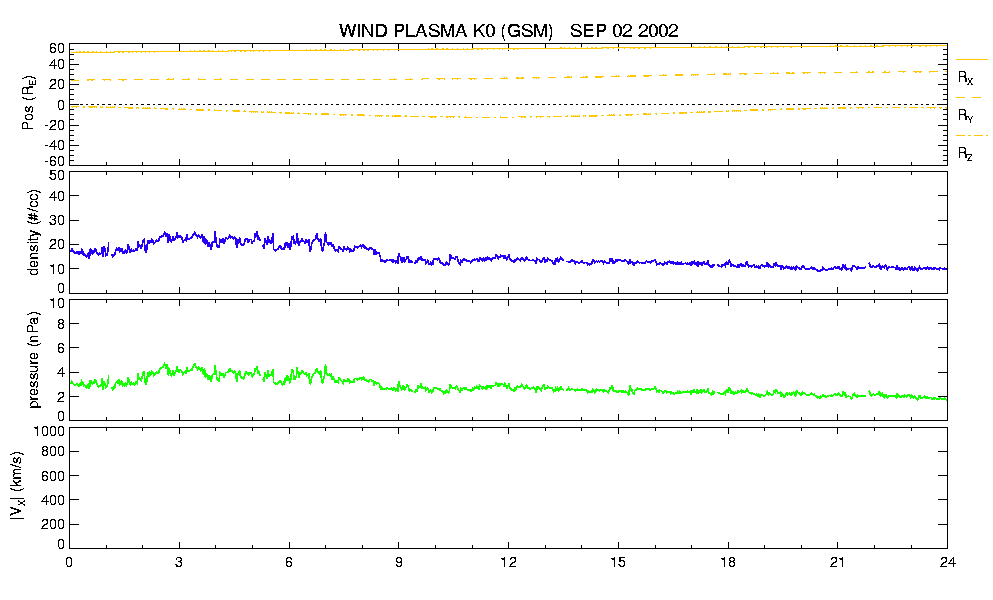This screenshot has height=600, width=993.
Task: Click the dotted zero line in position panel
Action: tap(507, 105)
